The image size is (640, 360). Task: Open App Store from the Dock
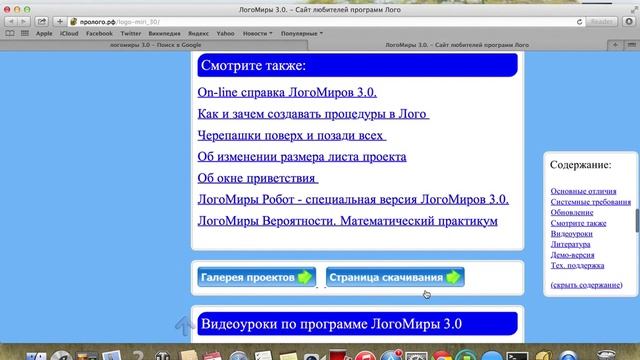[x=391, y=356]
